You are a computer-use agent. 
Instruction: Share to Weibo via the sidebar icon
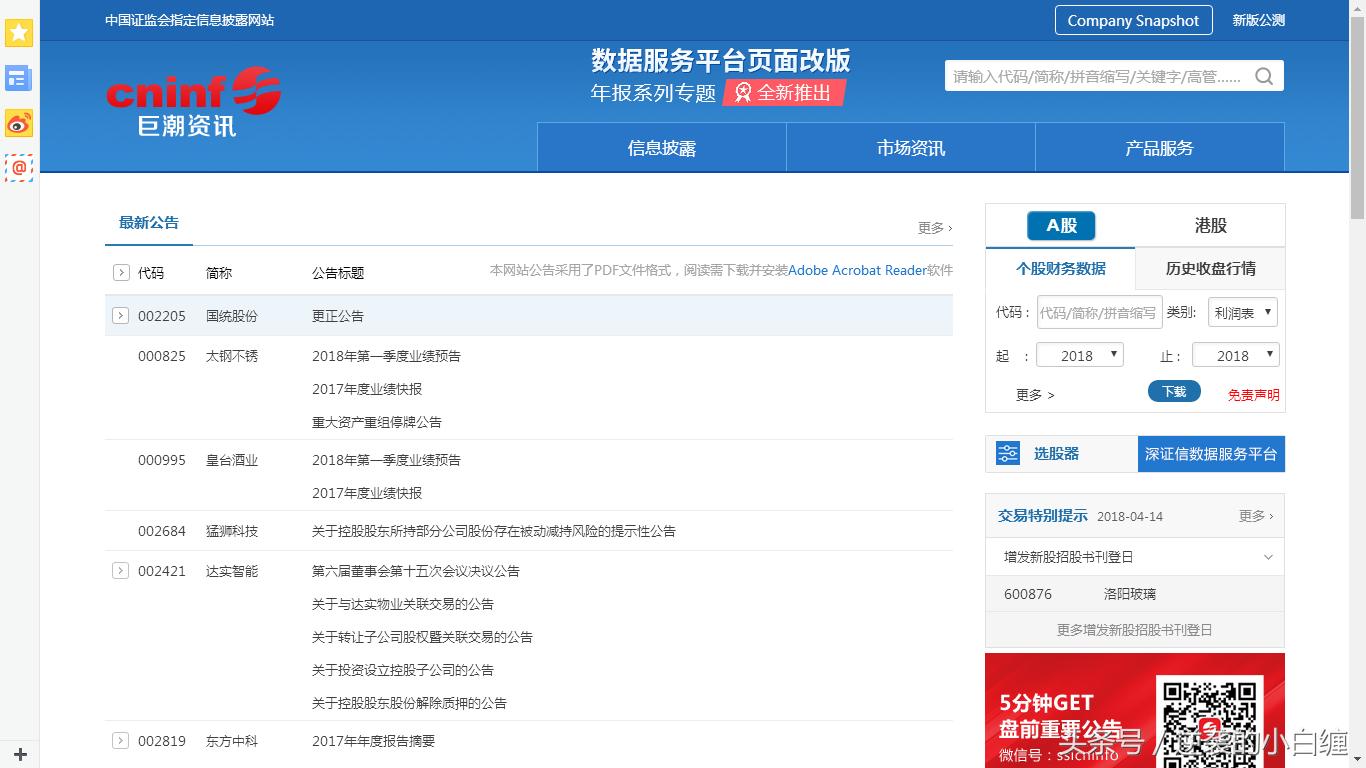click(x=18, y=124)
